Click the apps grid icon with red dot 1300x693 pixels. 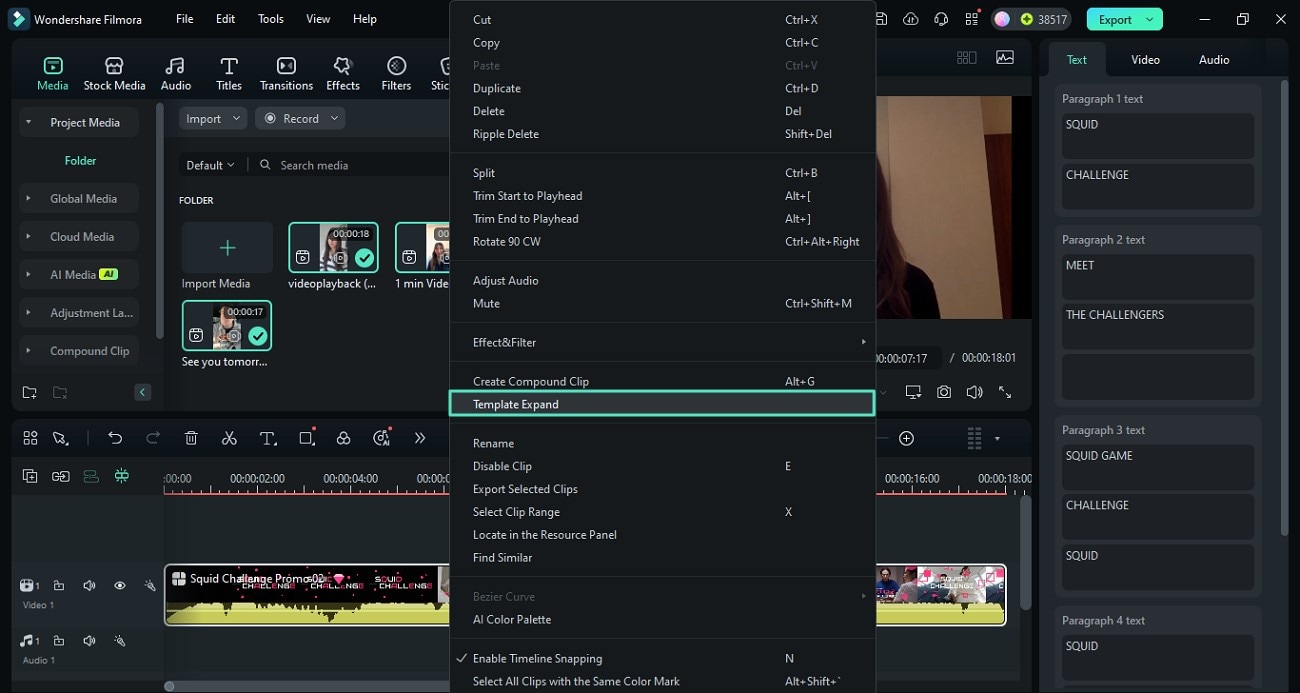(x=972, y=19)
